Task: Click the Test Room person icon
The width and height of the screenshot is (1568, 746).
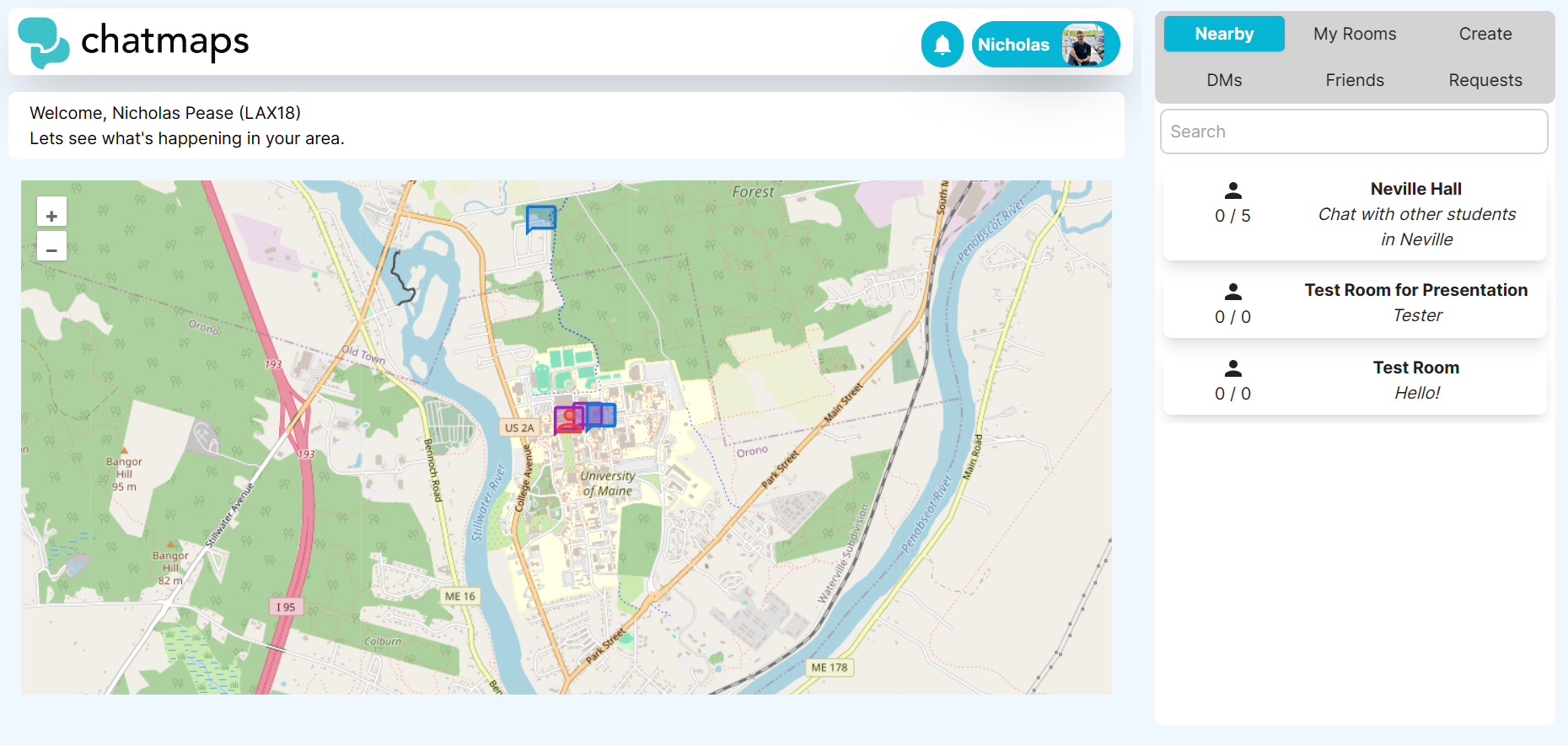Action: pyautogui.click(x=1232, y=369)
